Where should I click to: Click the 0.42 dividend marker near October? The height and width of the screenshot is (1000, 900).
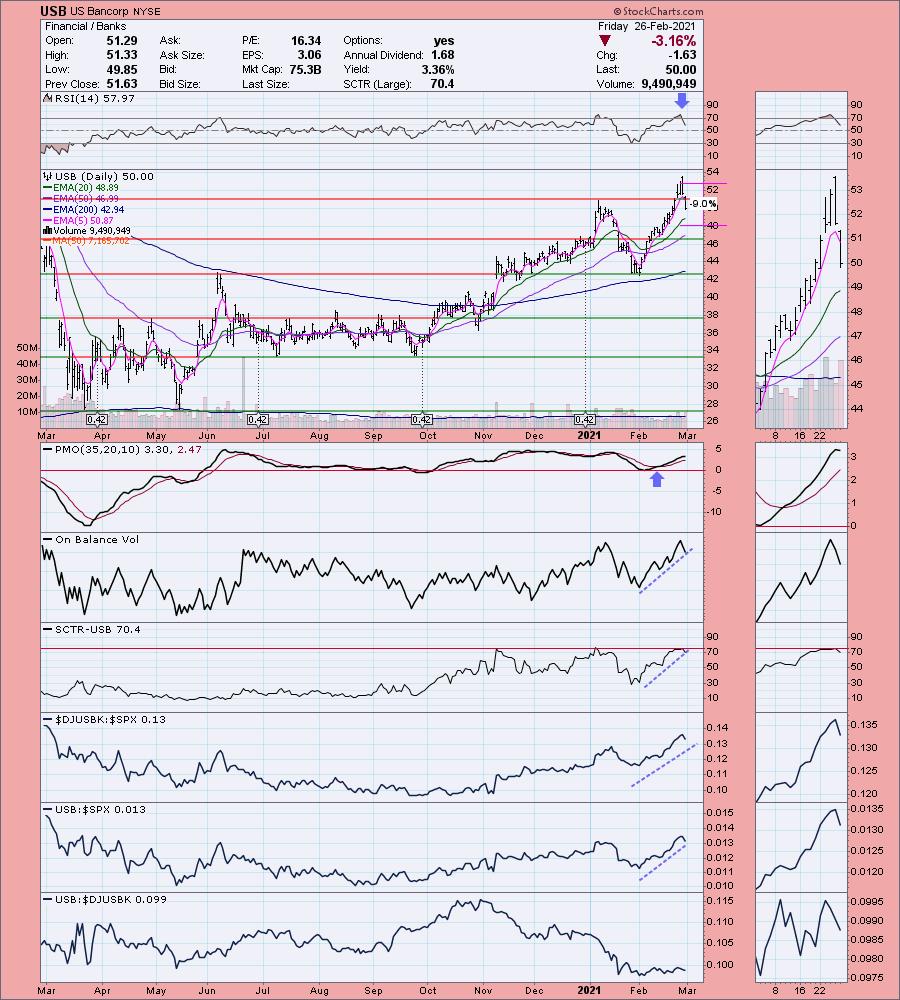422,419
